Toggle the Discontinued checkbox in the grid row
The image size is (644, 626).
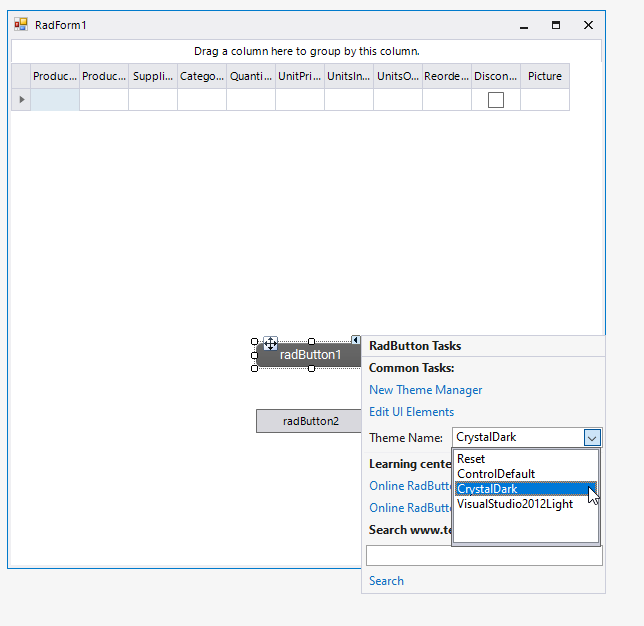(496, 100)
